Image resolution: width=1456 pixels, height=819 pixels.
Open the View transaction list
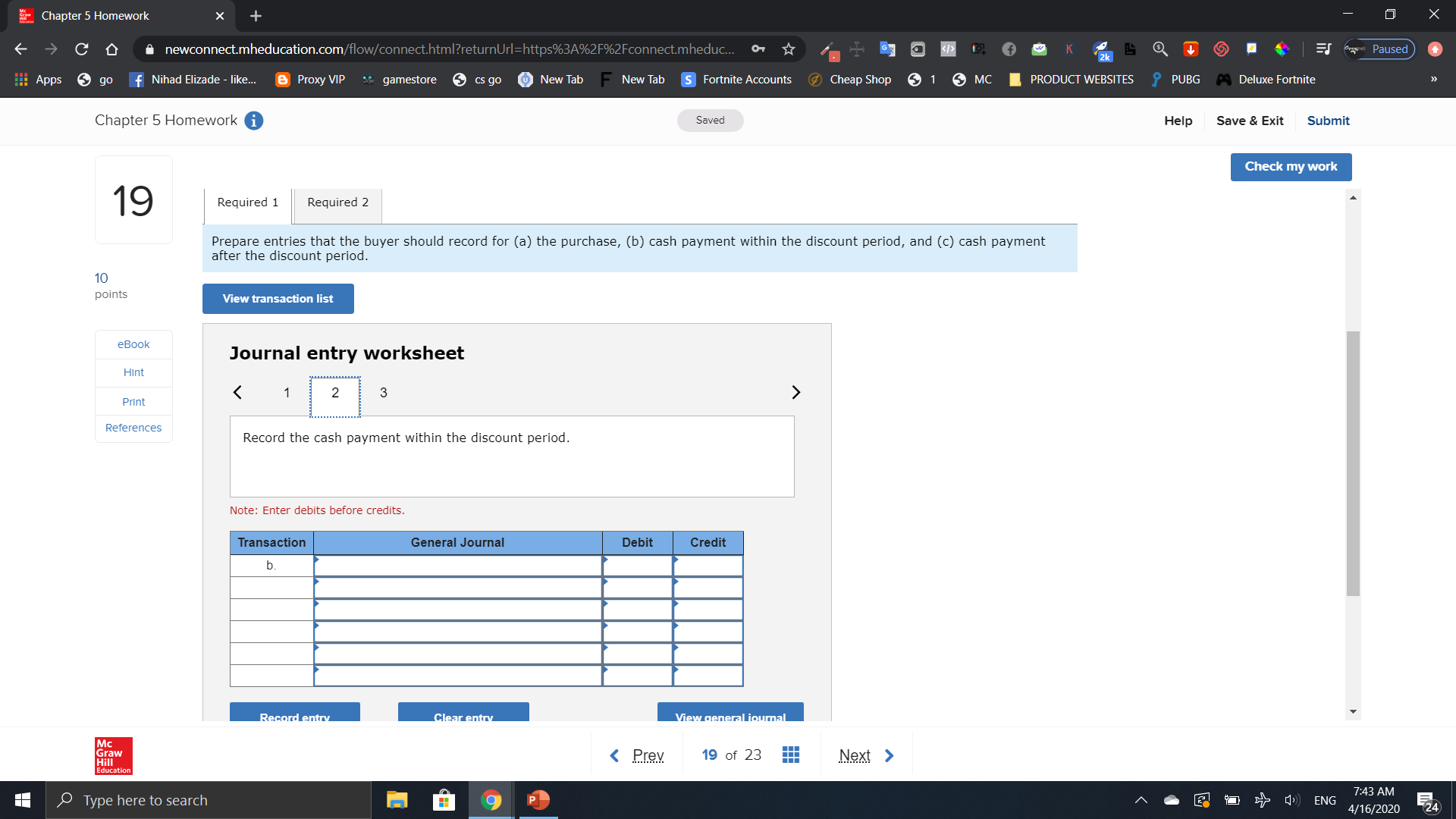coord(278,298)
